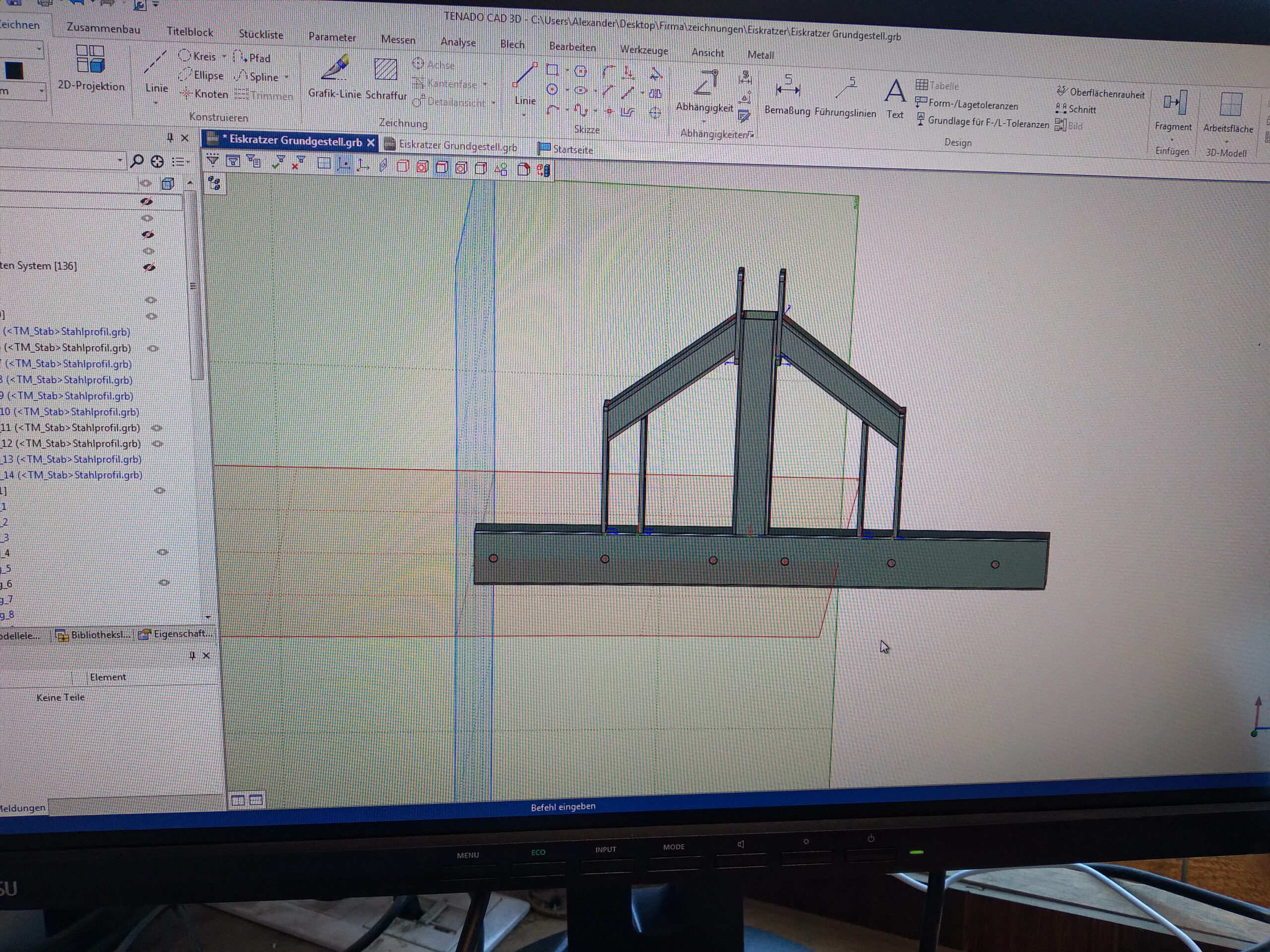Click the red wireframe cube selector icon
The image size is (1270, 952).
coord(402,167)
